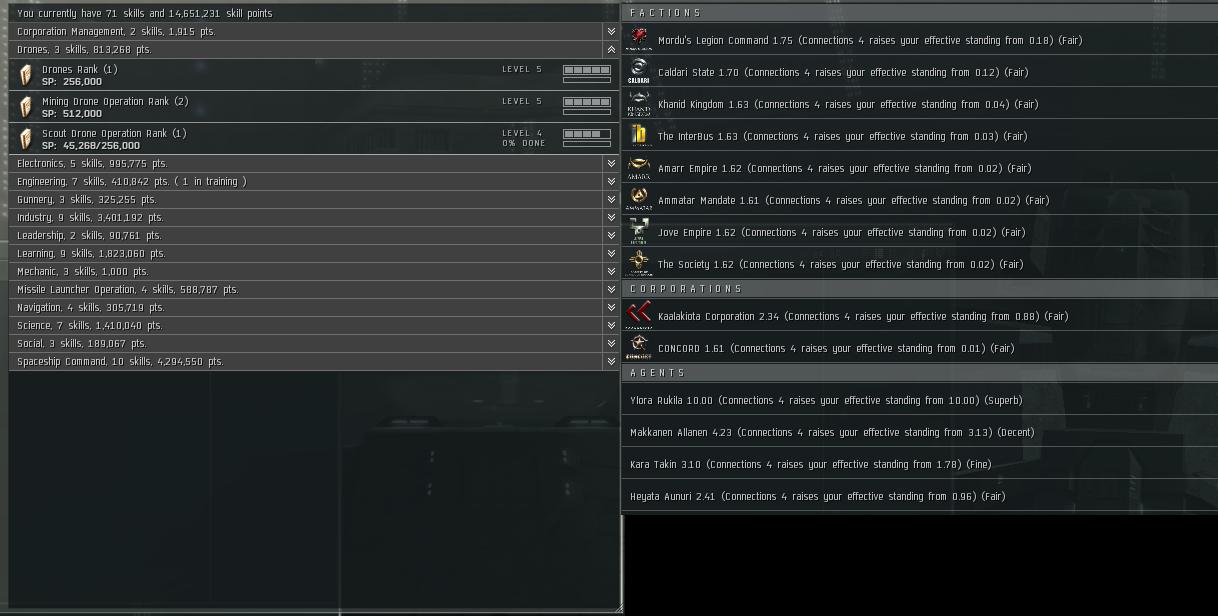The height and width of the screenshot is (616, 1218).
Task: Expand the Gunnery skill group
Action: 611,200
